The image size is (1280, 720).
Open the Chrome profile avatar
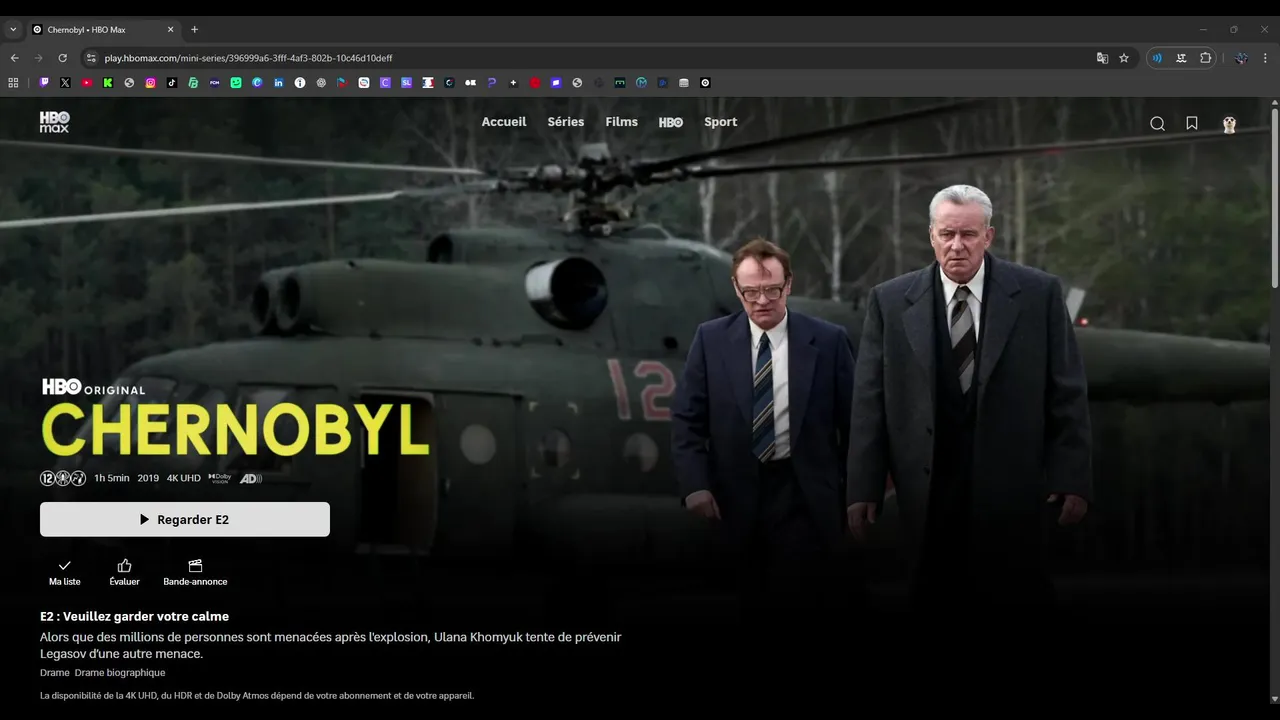coord(1241,58)
